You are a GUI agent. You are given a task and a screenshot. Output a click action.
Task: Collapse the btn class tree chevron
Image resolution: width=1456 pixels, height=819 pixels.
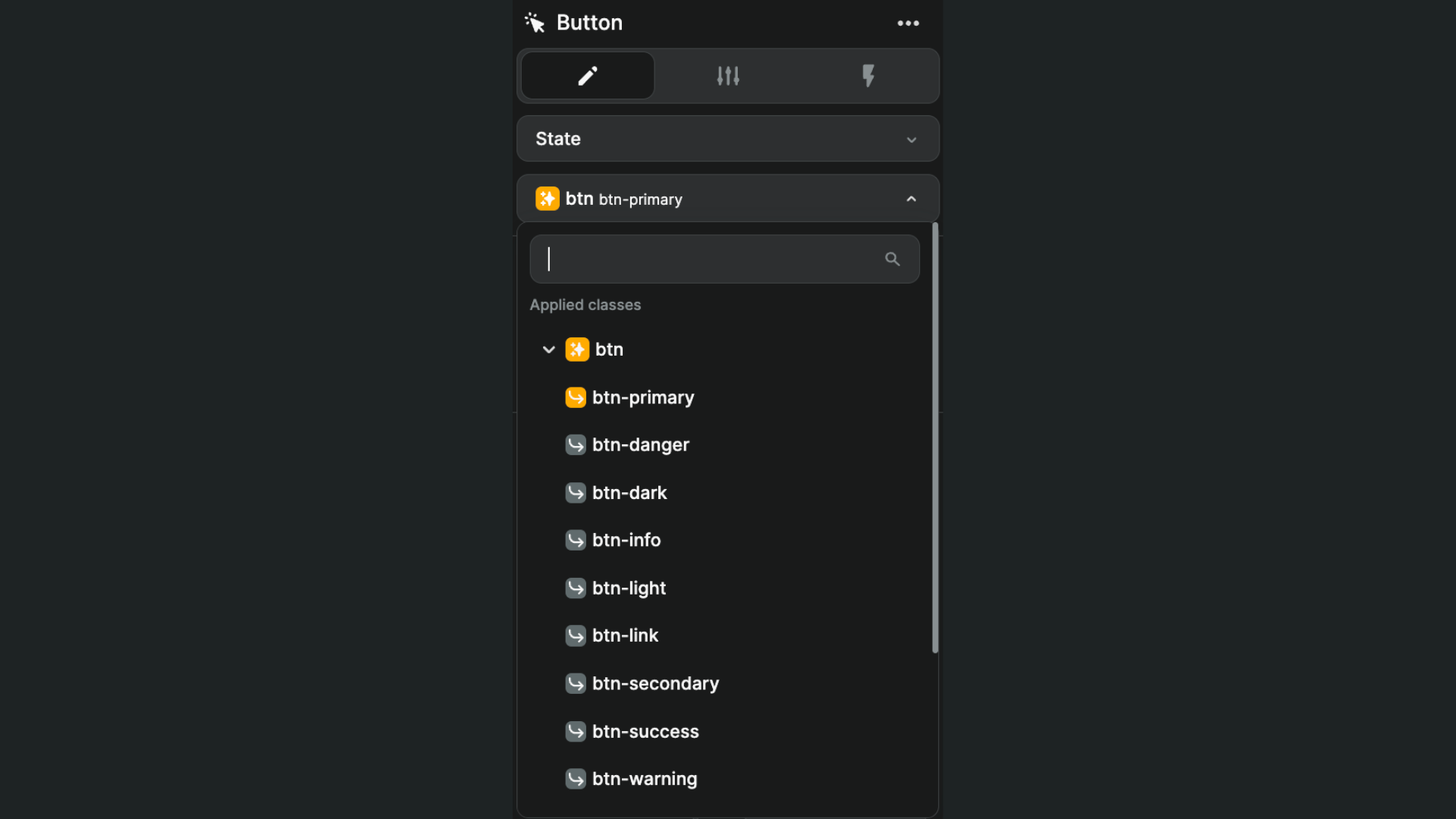click(x=549, y=350)
